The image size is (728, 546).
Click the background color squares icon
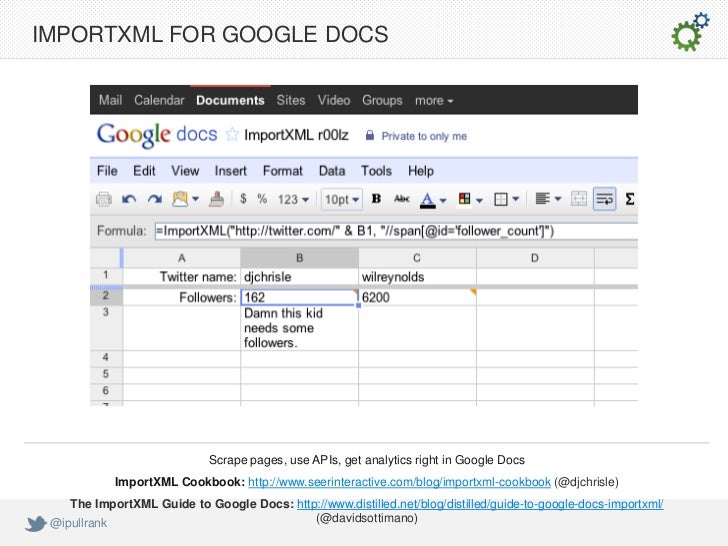(464, 199)
